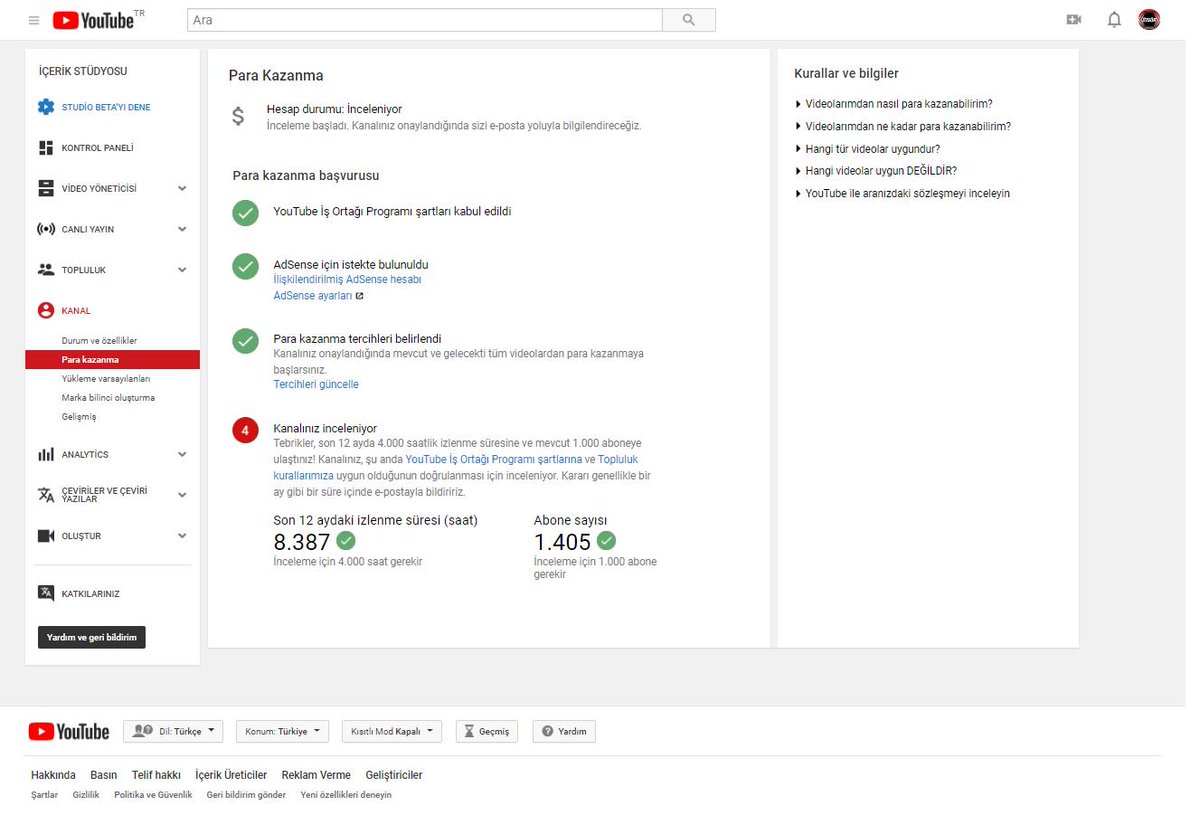Image resolution: width=1200 pixels, height=825 pixels.
Task: Open the hamburger guide menu
Action: [x=34, y=20]
